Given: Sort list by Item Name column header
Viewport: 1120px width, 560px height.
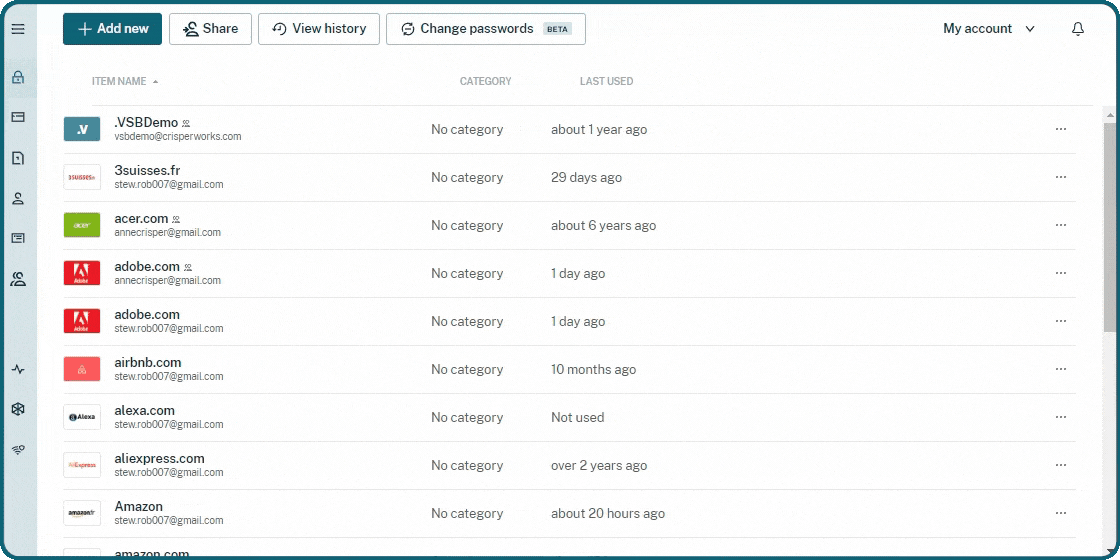Looking at the screenshot, I should pyautogui.click(x=119, y=81).
